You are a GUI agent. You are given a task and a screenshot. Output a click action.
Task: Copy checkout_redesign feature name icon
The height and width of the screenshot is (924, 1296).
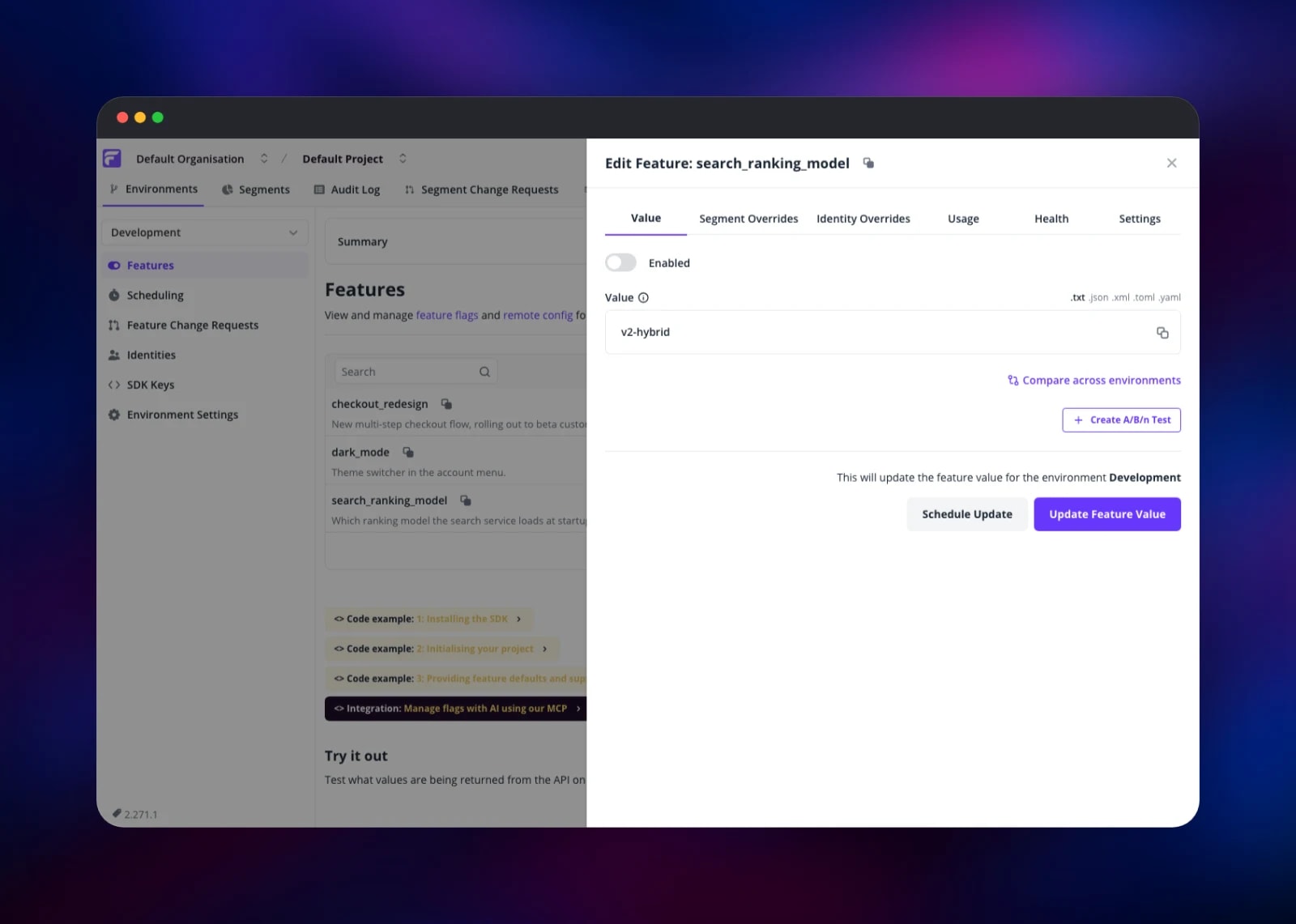(446, 403)
